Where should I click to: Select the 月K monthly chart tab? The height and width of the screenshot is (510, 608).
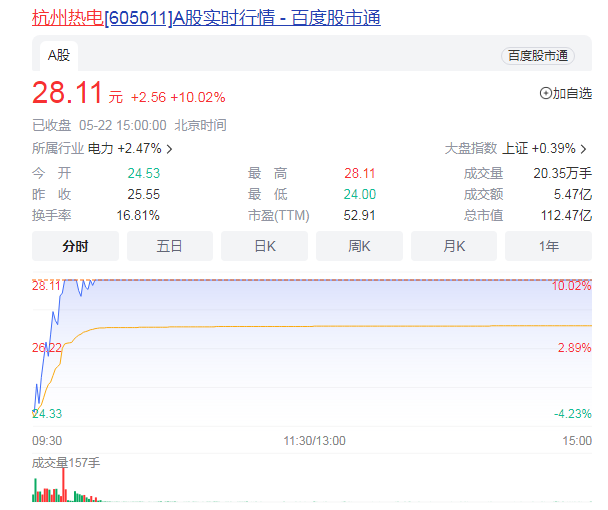click(454, 246)
